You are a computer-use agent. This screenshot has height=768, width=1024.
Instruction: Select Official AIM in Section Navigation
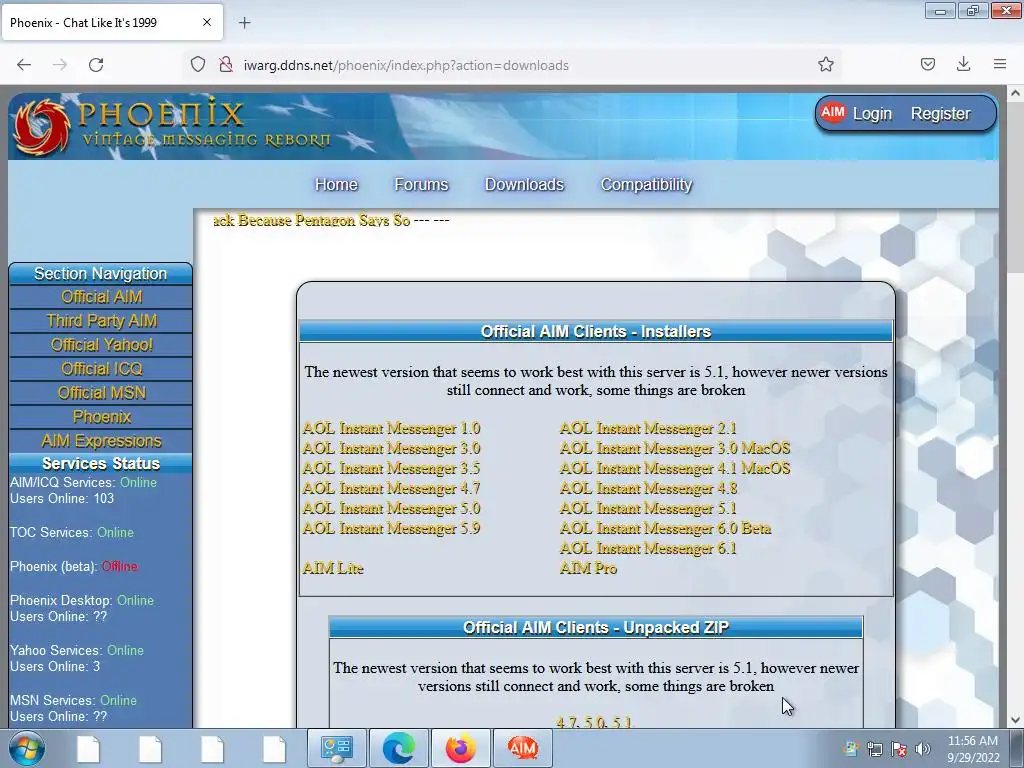pyautogui.click(x=101, y=297)
